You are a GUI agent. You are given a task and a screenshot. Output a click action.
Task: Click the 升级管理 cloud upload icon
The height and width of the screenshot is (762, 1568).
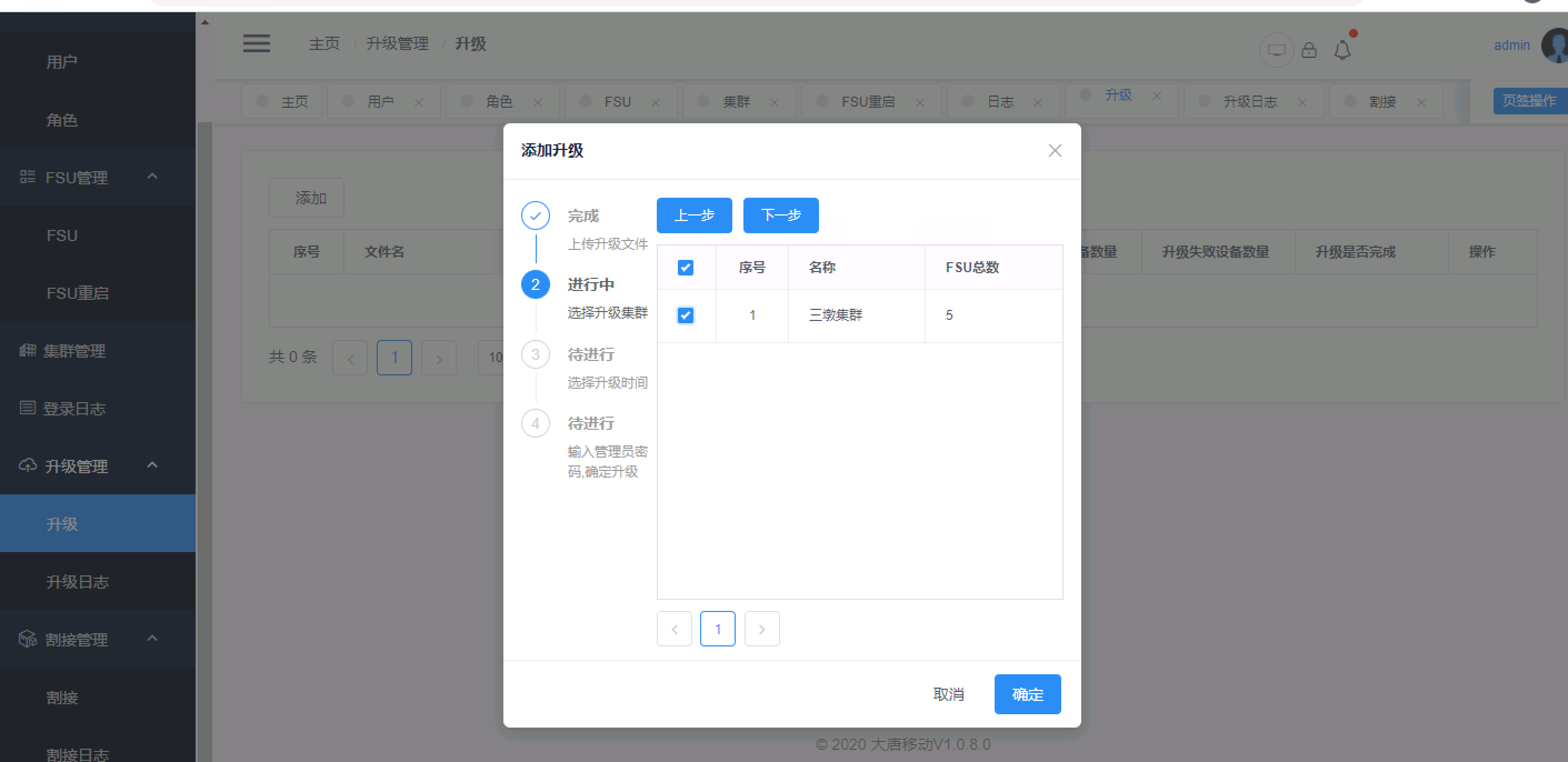tap(27, 465)
